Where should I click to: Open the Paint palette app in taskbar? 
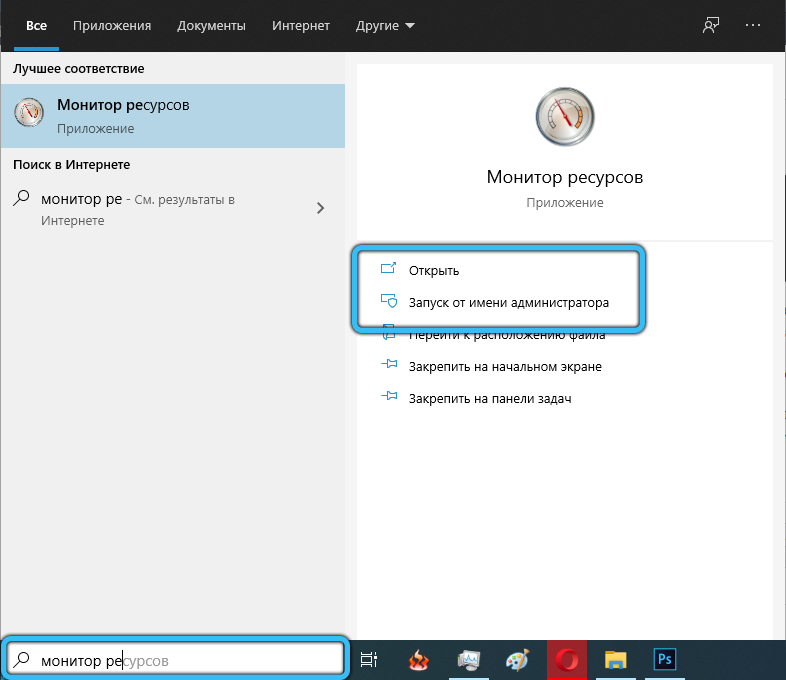click(x=519, y=660)
